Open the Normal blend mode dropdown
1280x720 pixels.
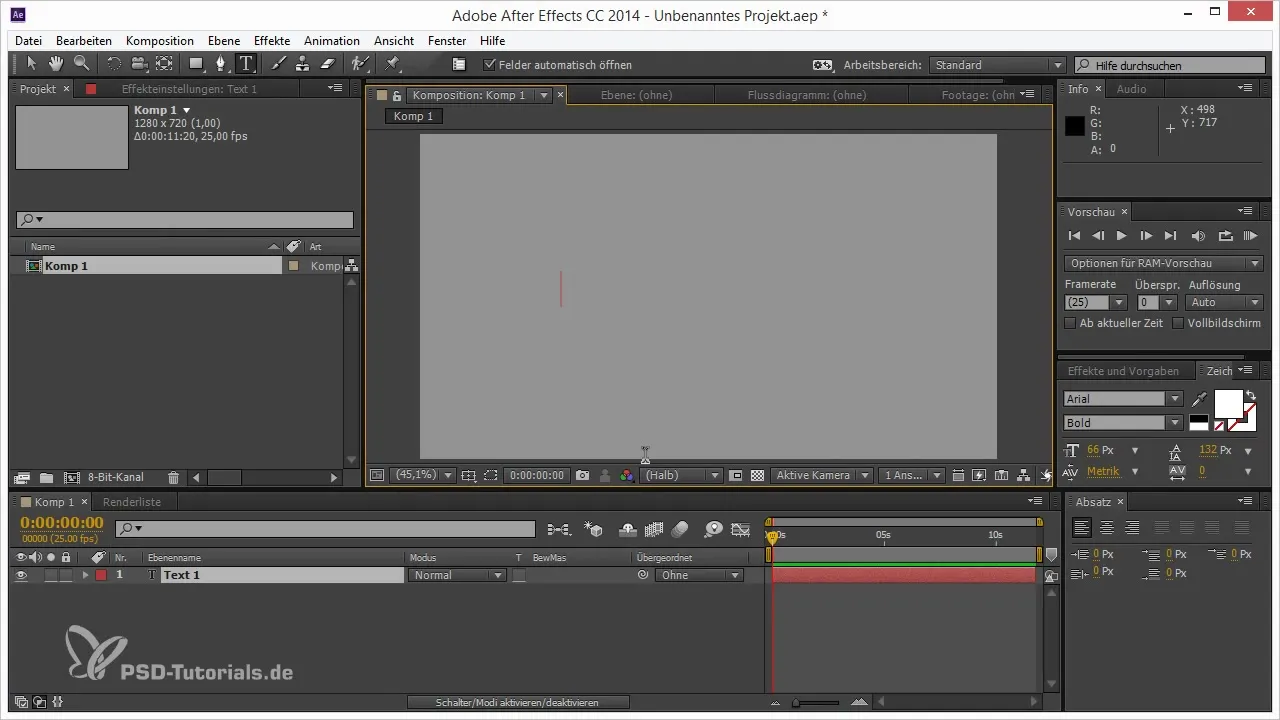pyautogui.click(x=457, y=575)
